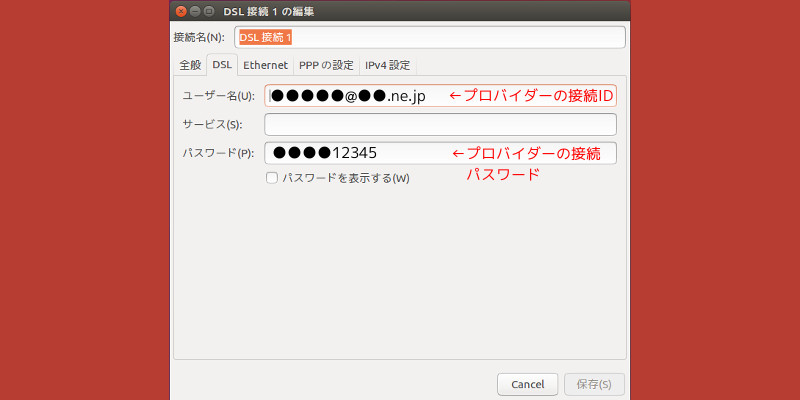Open the Ethernet tab
This screenshot has width=800, height=400.
(x=265, y=65)
